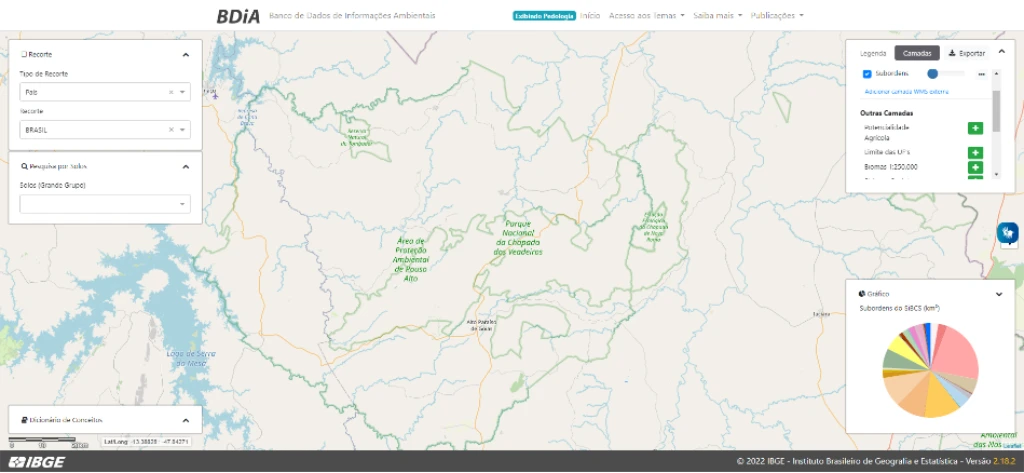Open the Subordens layer options (three dots)
Image resolution: width=1024 pixels, height=473 pixels.
[981, 74]
